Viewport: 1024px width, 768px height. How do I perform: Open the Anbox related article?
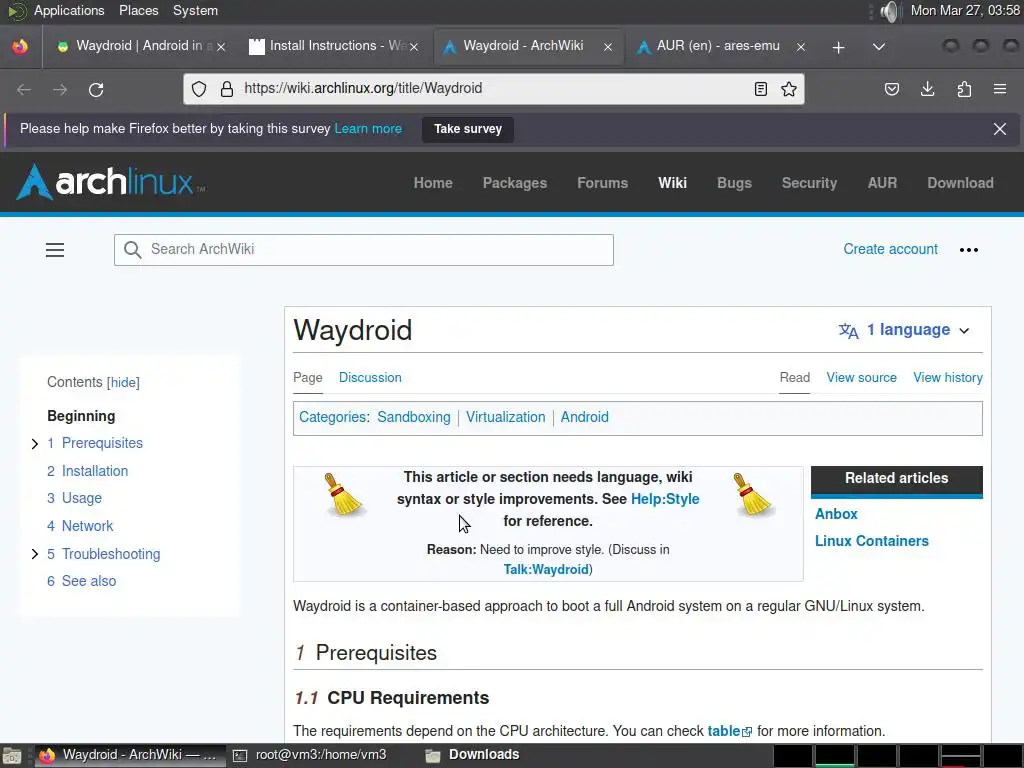click(x=836, y=514)
